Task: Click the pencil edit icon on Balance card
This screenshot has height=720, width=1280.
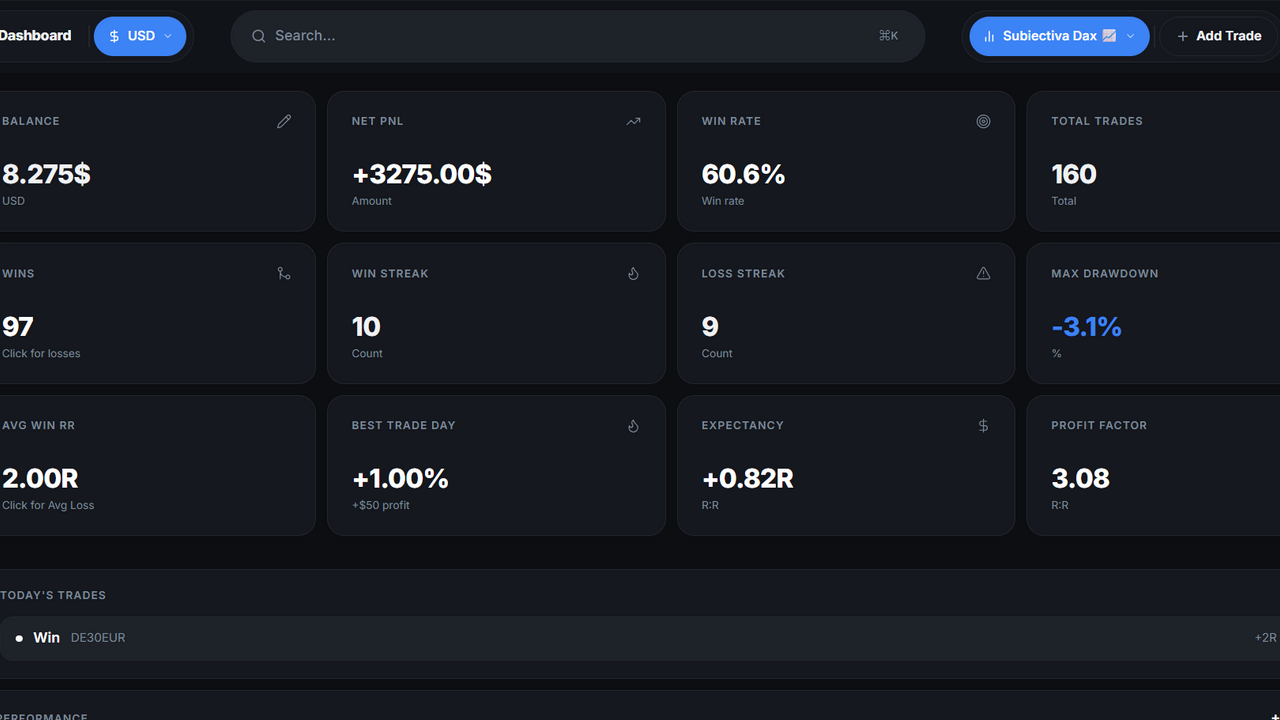Action: pyautogui.click(x=284, y=121)
